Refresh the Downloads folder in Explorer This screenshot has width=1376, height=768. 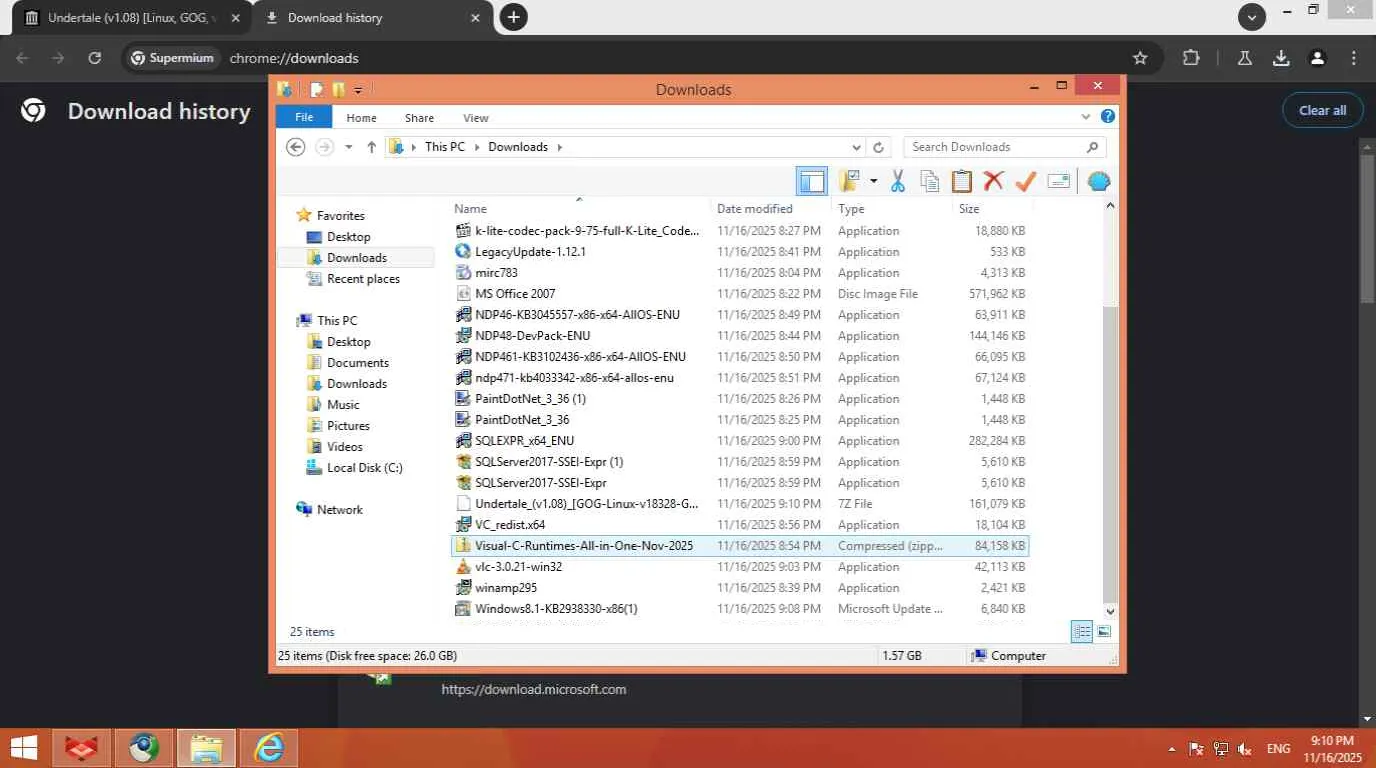pyautogui.click(x=879, y=147)
